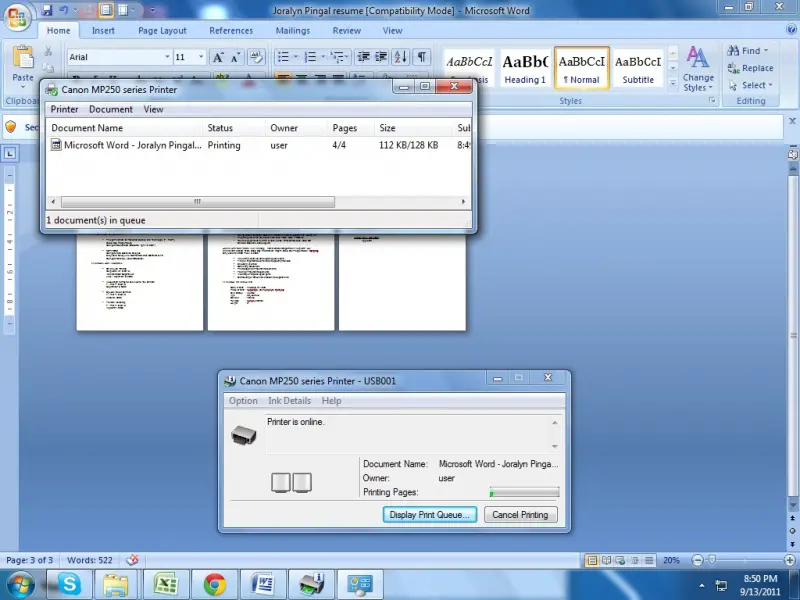This screenshot has height=600, width=800.
Task: Cut selection with the scissors icon
Action: coord(48,51)
